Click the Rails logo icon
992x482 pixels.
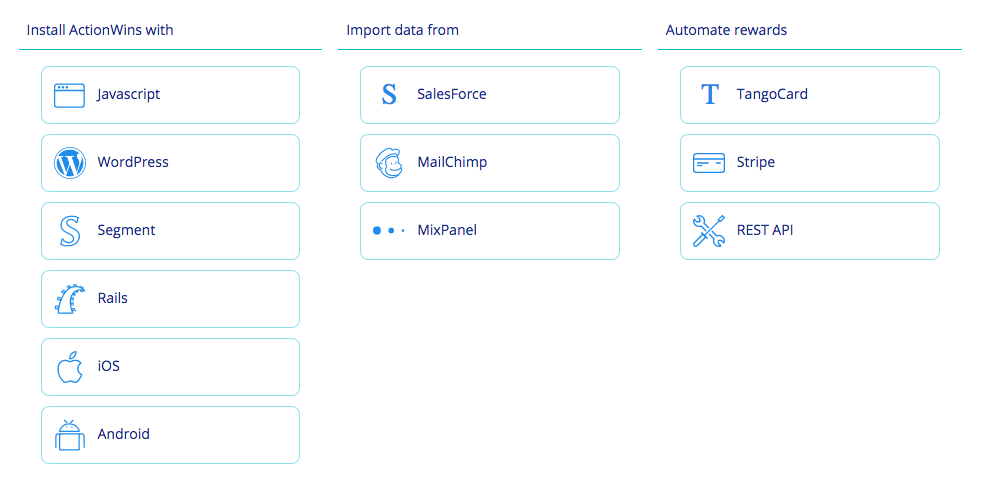tap(70, 299)
